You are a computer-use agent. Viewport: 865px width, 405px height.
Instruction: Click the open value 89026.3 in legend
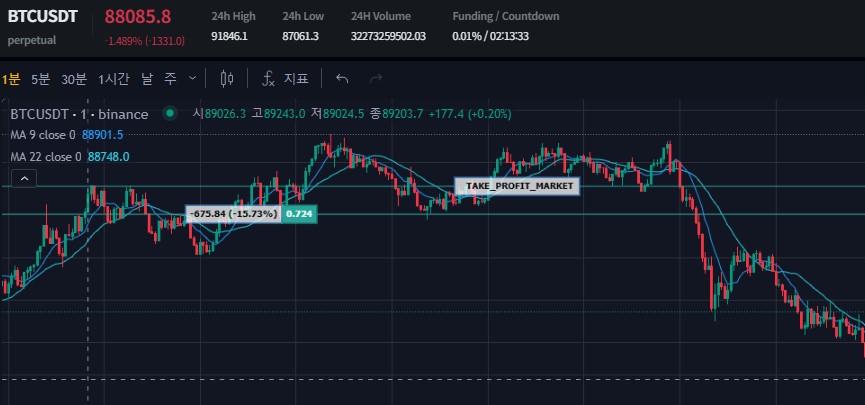tap(225, 114)
